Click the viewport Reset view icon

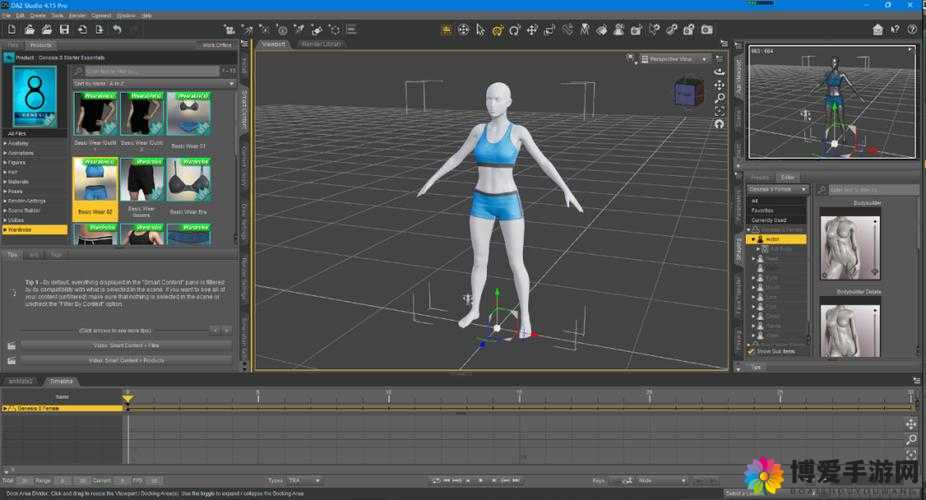(x=719, y=123)
